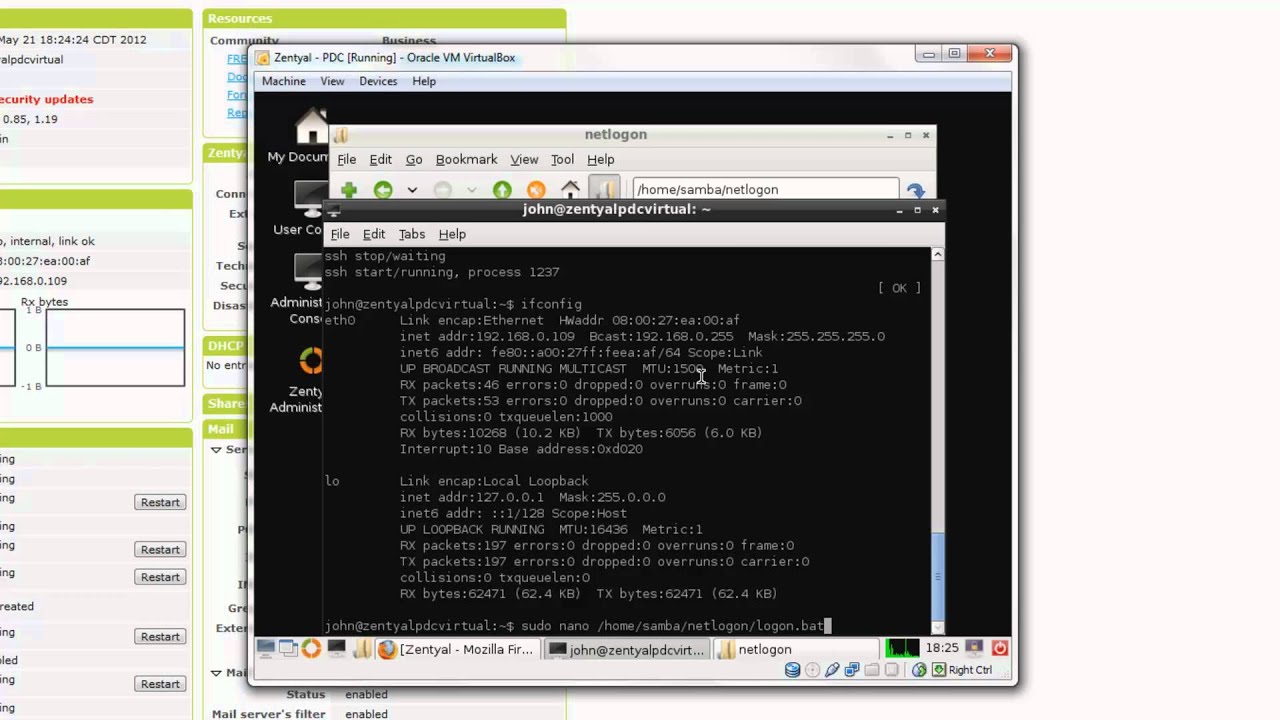Click the 18:25 clock in guest panel
1280x720 pixels.
[942, 648]
